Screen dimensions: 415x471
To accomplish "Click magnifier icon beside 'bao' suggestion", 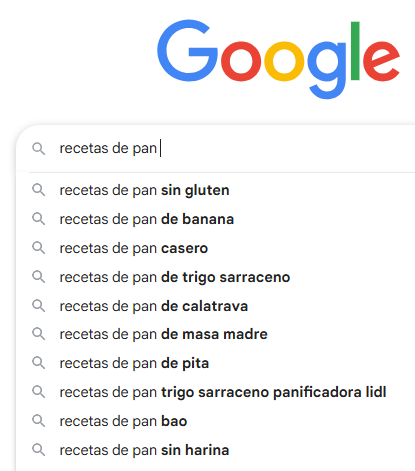I will [38, 421].
